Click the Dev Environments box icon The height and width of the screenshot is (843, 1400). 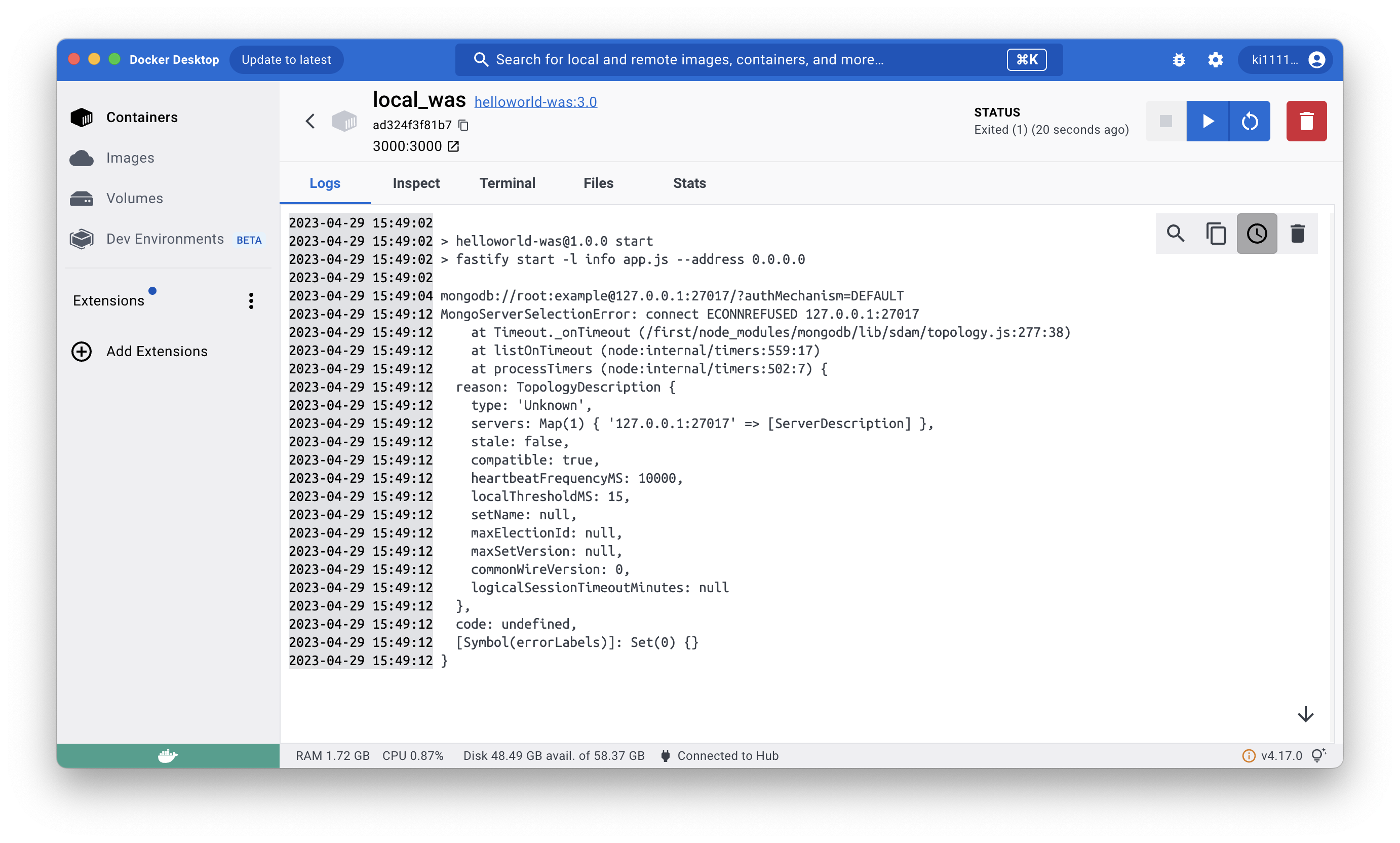[82, 239]
